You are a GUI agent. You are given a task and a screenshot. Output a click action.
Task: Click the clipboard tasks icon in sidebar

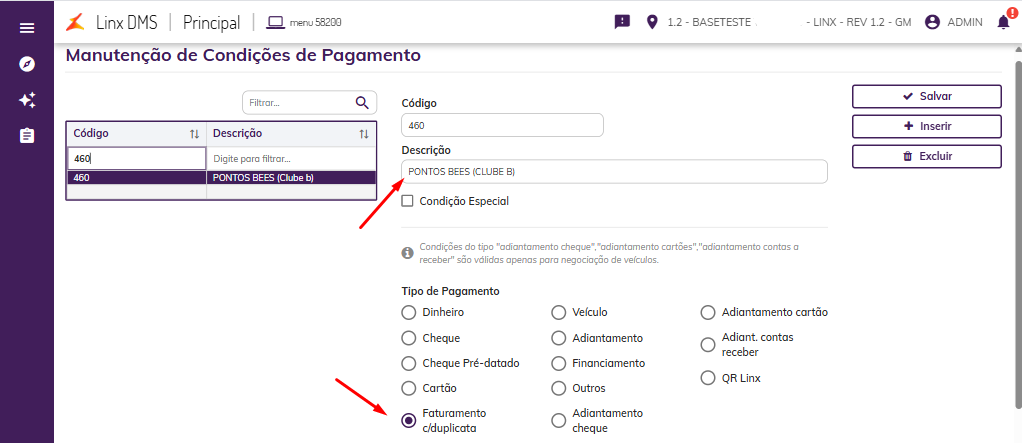27,135
